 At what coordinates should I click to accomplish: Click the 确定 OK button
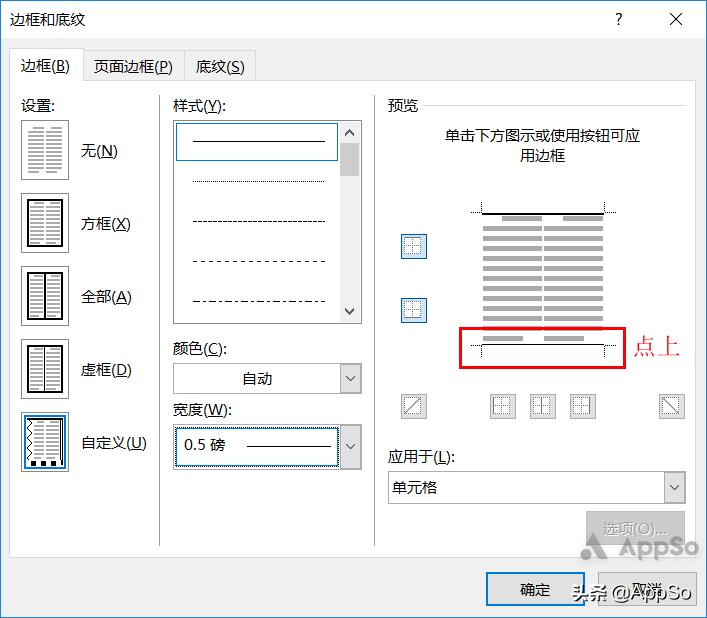point(535,589)
